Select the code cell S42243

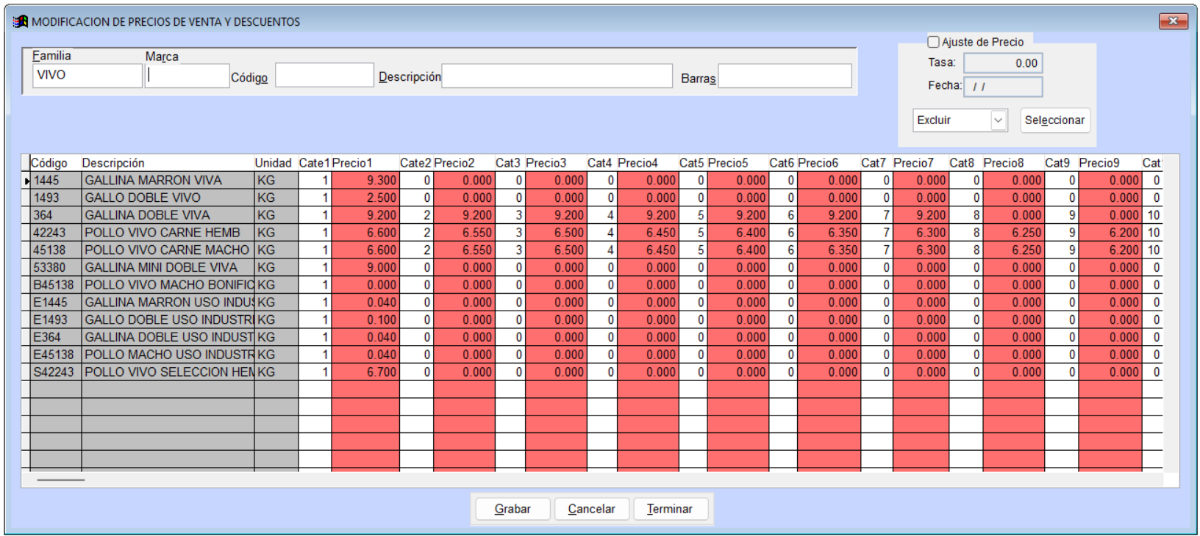click(x=55, y=372)
